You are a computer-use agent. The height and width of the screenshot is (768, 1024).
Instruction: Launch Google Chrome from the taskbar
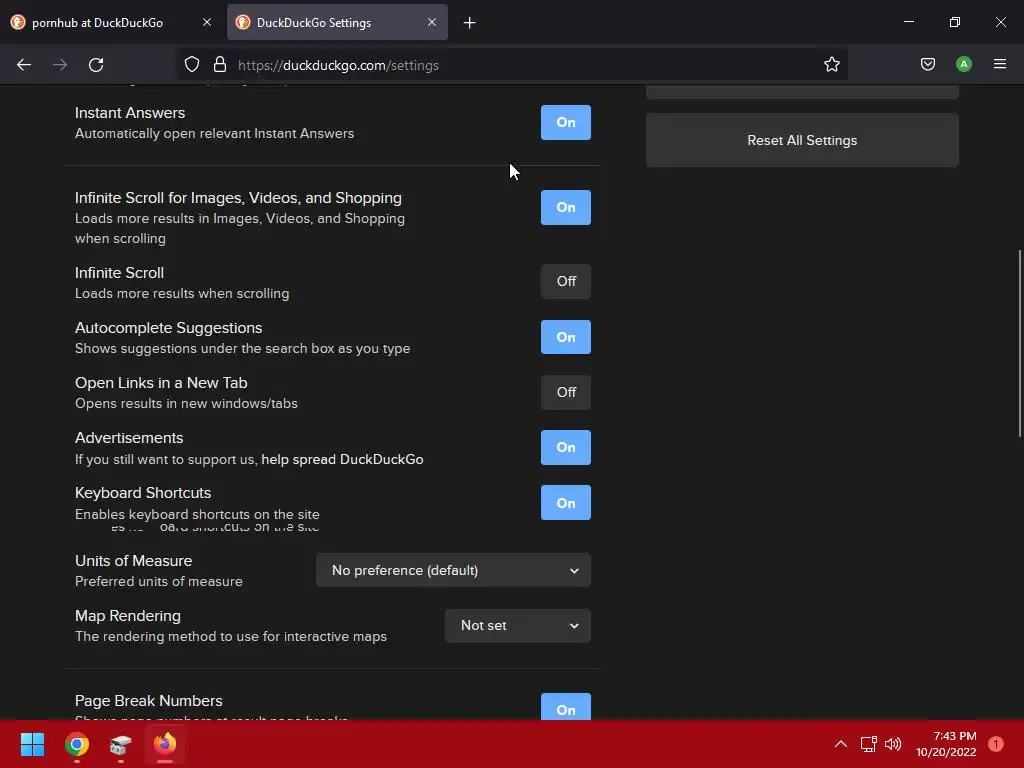76,744
